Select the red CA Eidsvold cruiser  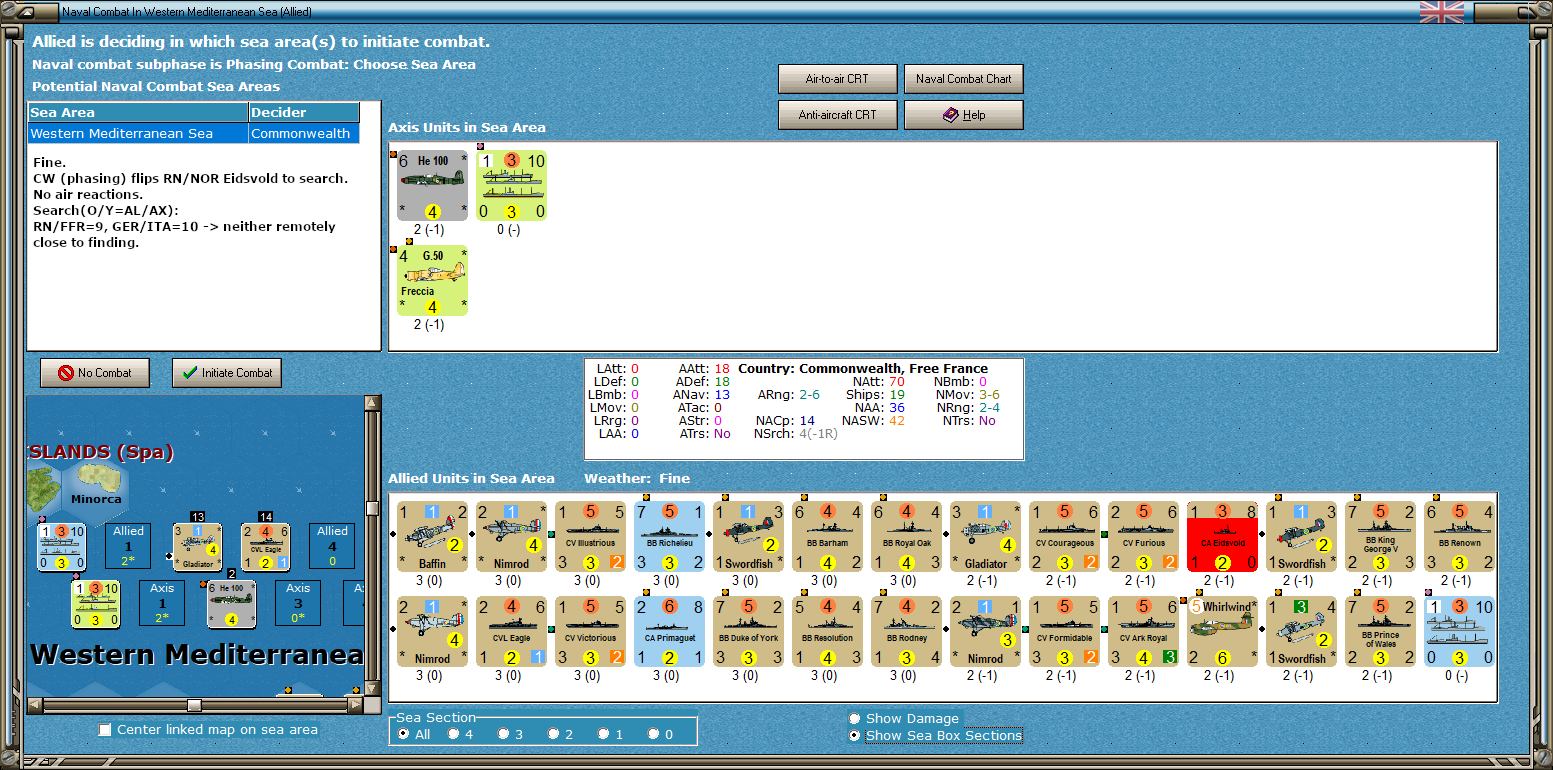[x=1222, y=536]
